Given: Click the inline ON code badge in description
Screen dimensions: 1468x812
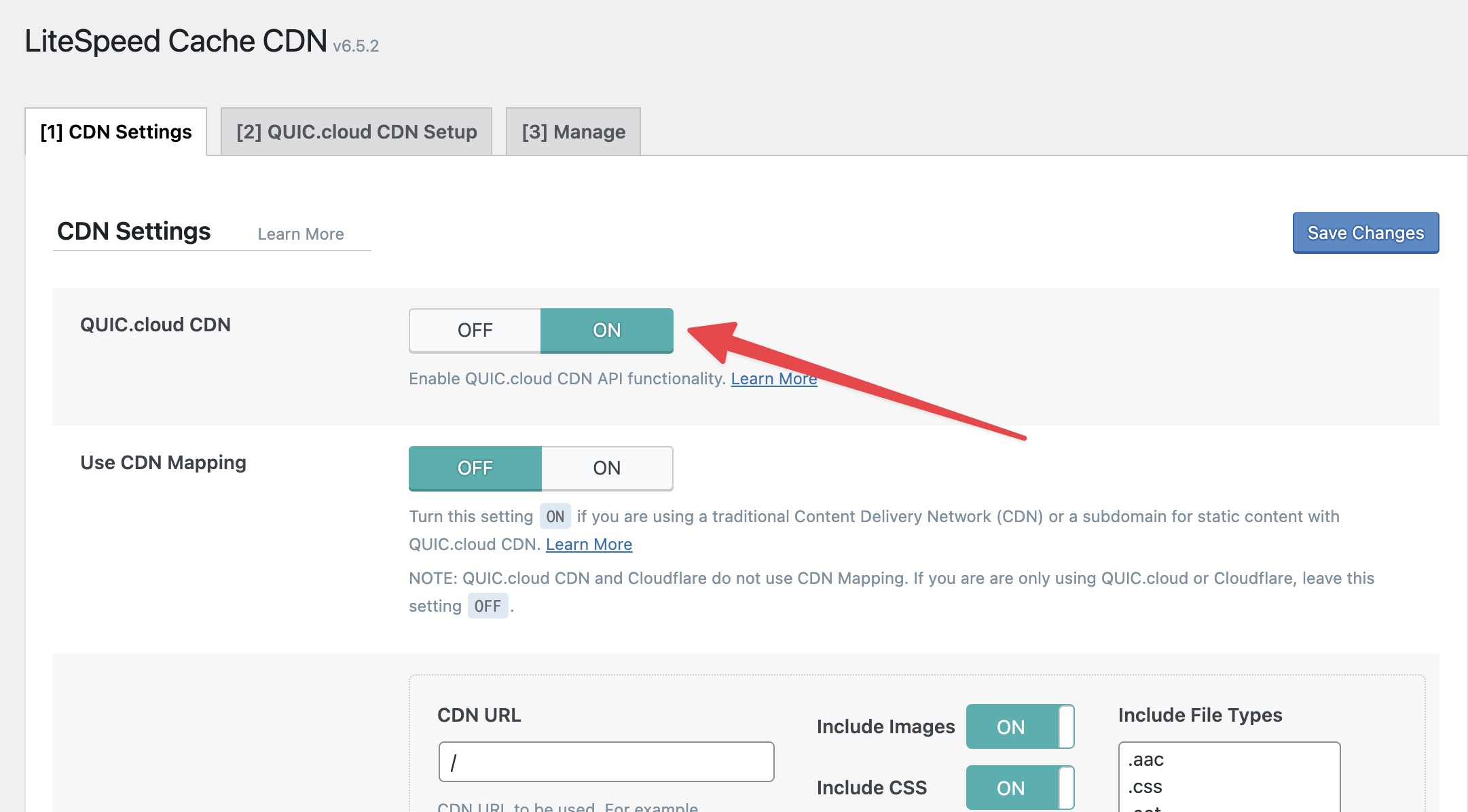Looking at the screenshot, I should (x=555, y=517).
